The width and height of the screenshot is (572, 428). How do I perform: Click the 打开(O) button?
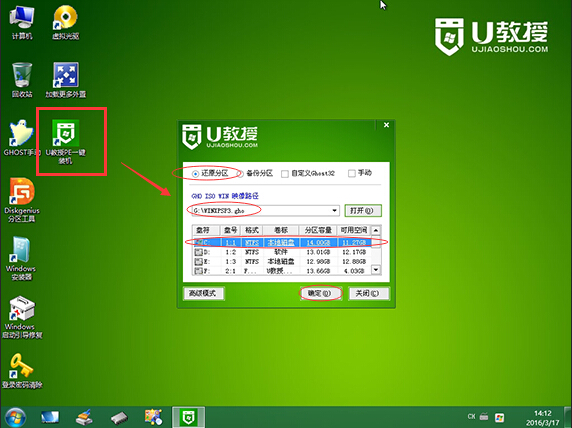click(x=363, y=211)
